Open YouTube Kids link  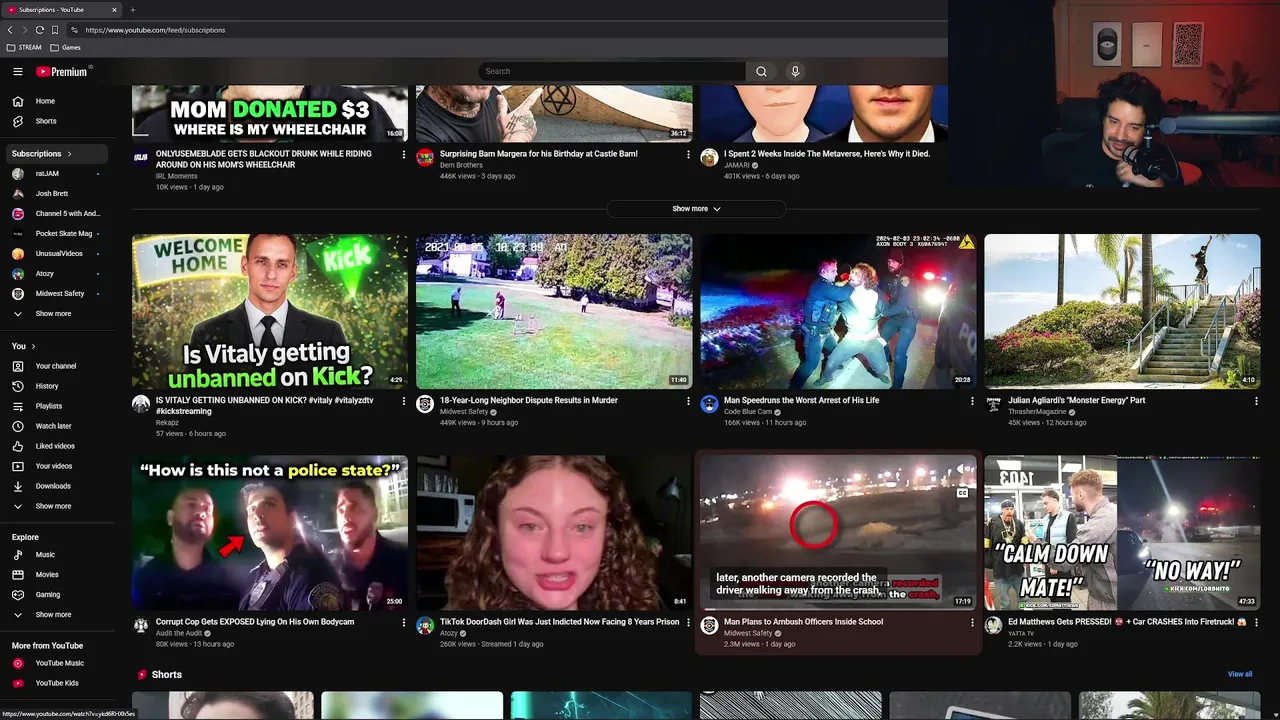pyautogui.click(x=56, y=683)
